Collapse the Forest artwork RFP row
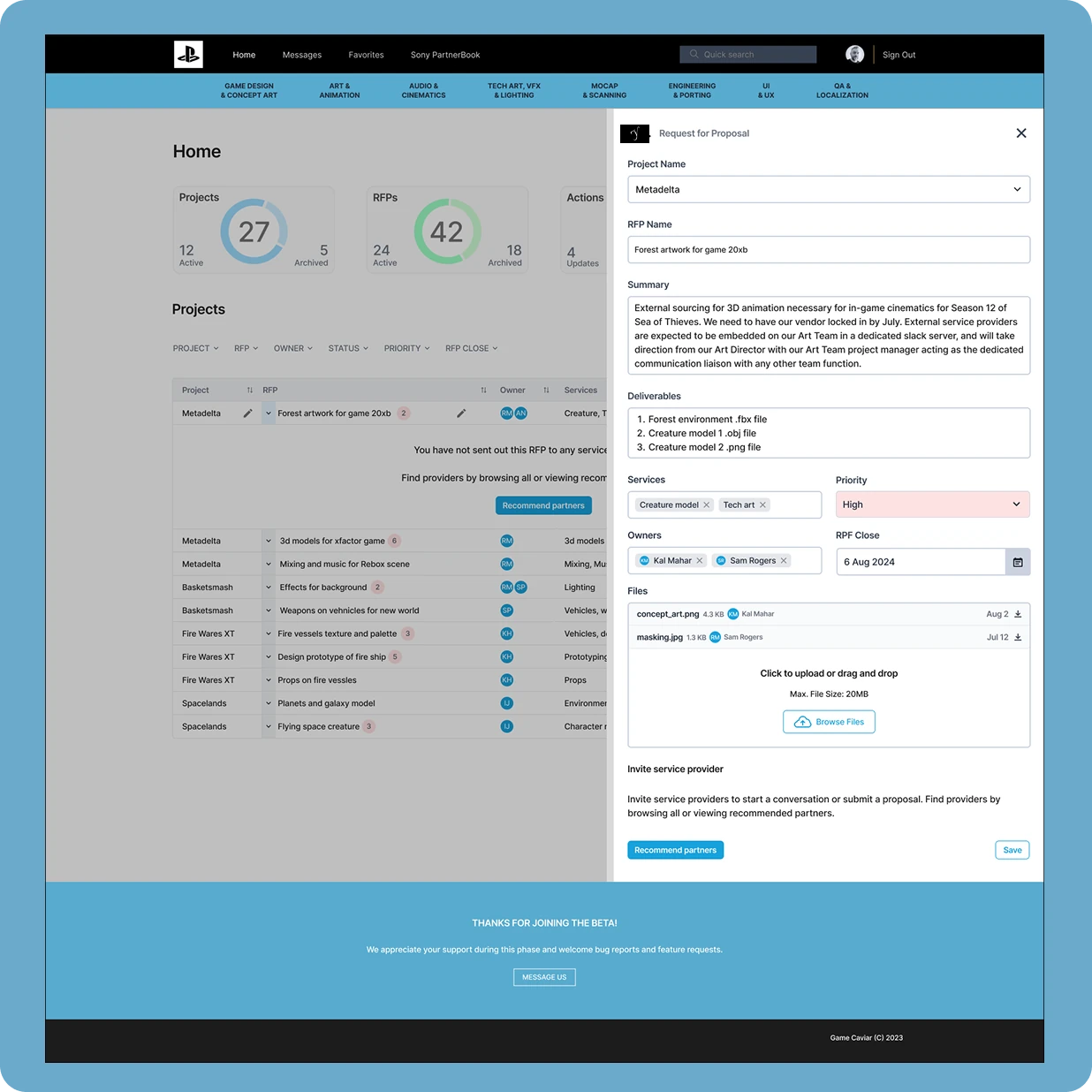Viewport: 1092px width, 1092px height. (x=269, y=413)
